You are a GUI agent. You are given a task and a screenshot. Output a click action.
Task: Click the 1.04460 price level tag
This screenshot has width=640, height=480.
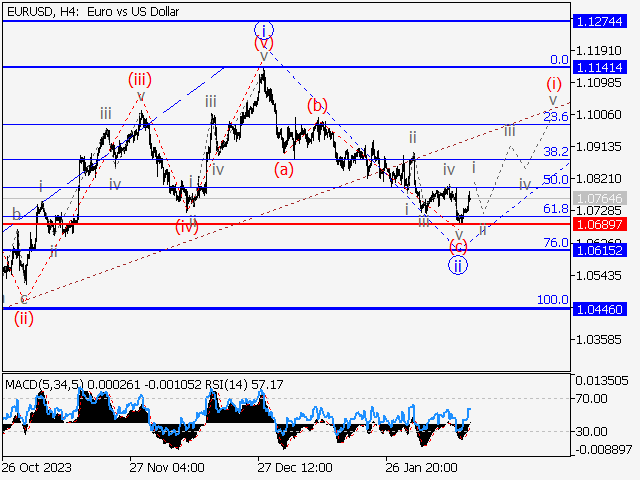click(x=600, y=309)
